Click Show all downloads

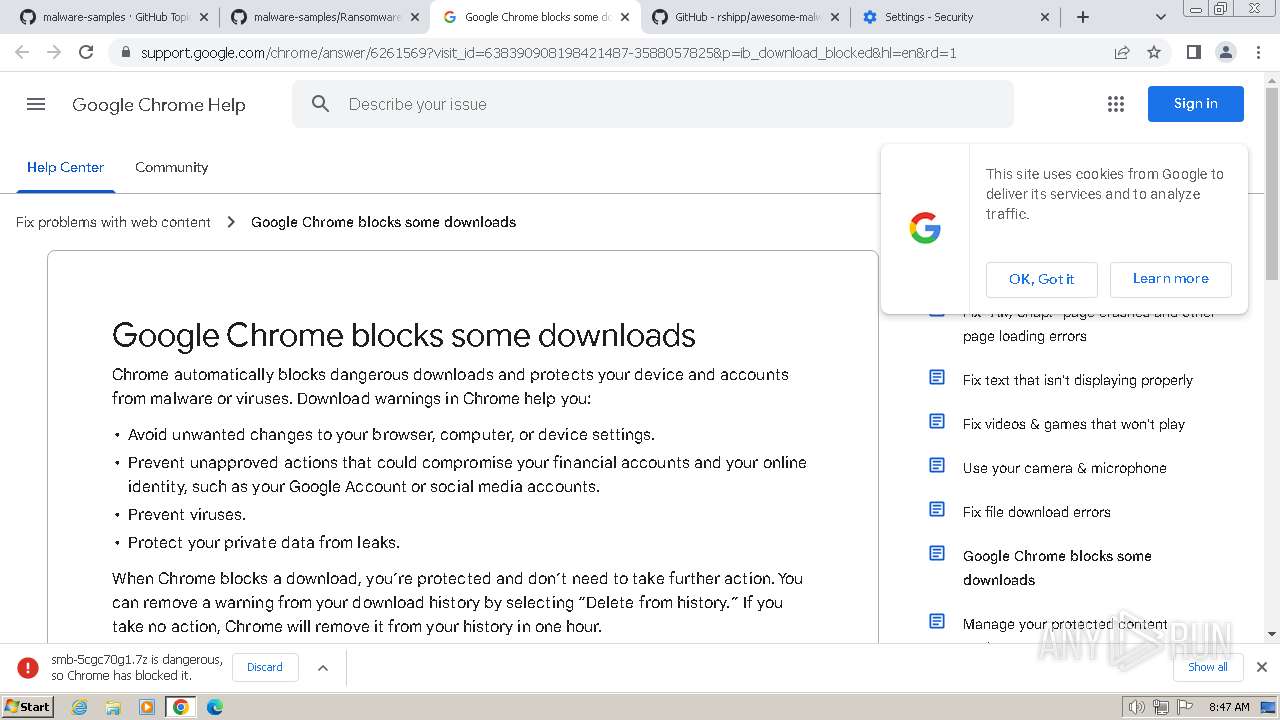coord(1208,667)
